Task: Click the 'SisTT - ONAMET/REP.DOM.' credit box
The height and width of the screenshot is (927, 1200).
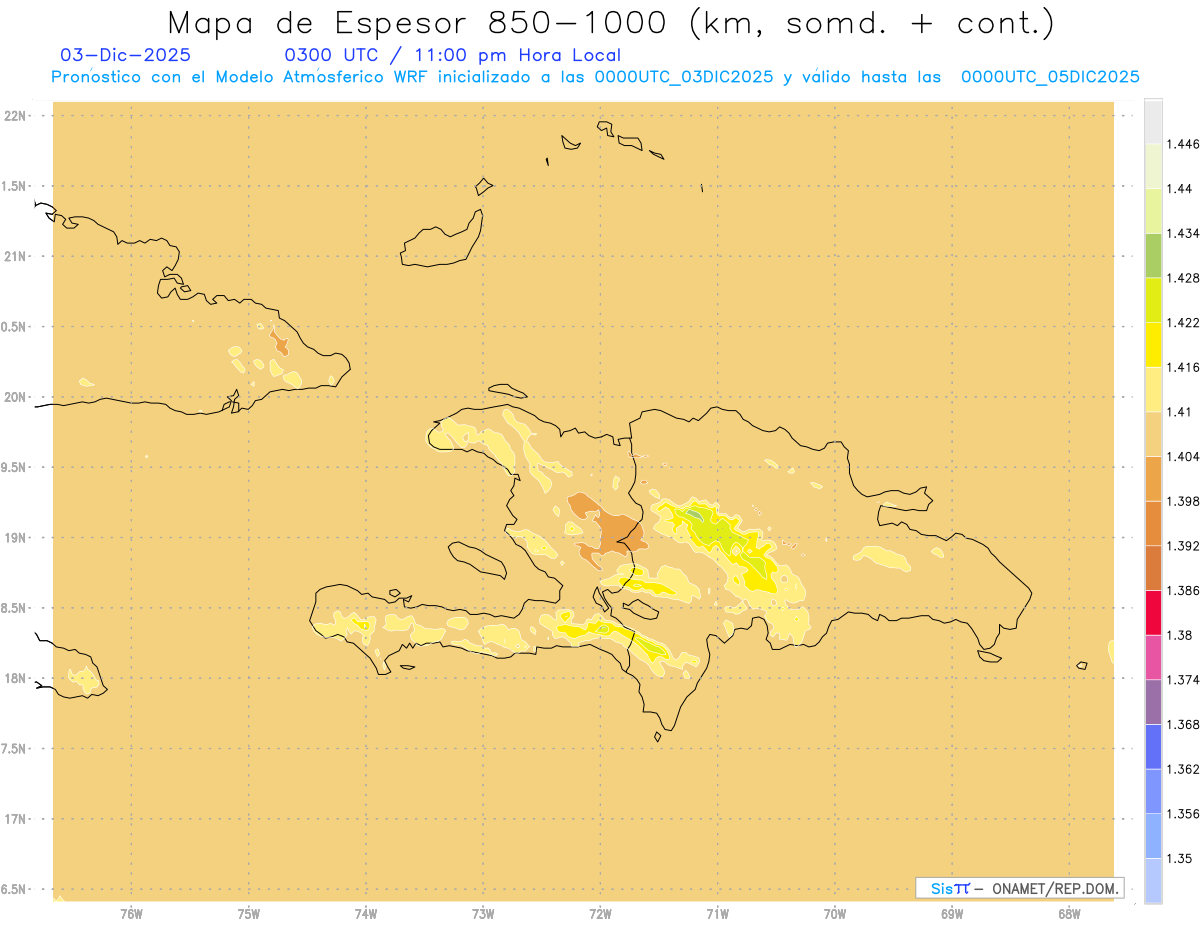Action: [1020, 888]
